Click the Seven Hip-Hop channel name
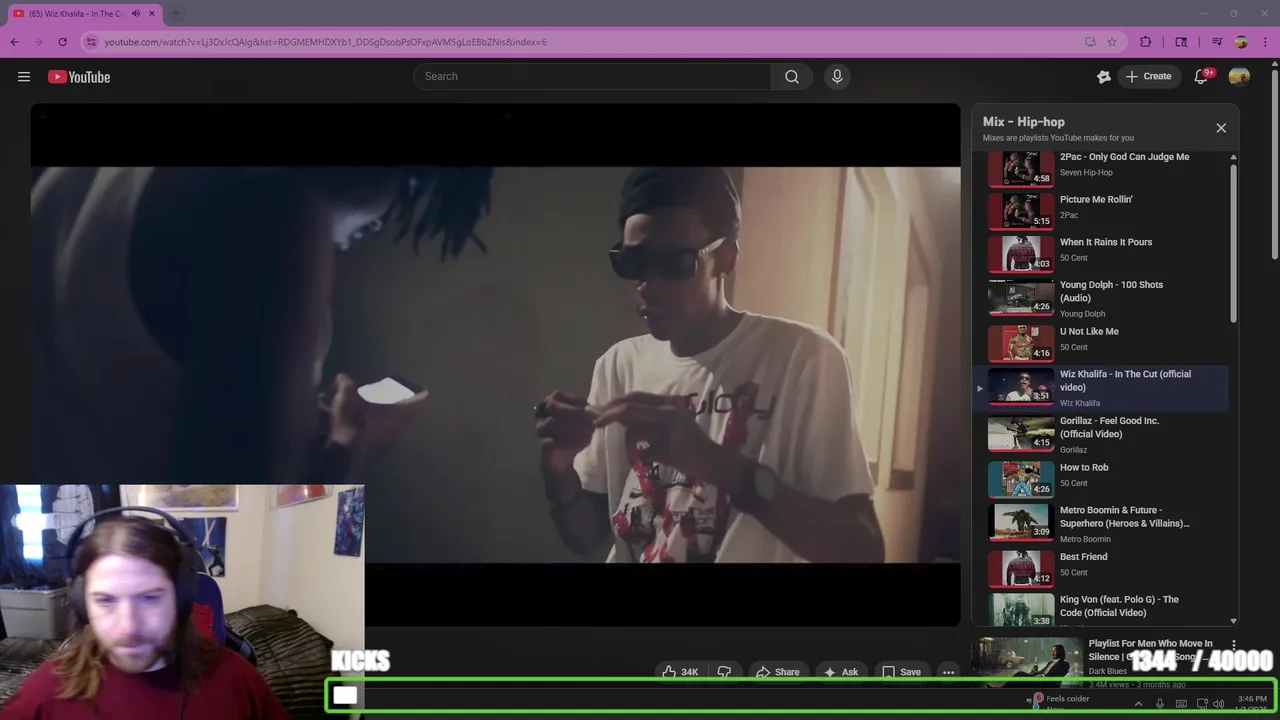The image size is (1280, 720). coord(1086,173)
